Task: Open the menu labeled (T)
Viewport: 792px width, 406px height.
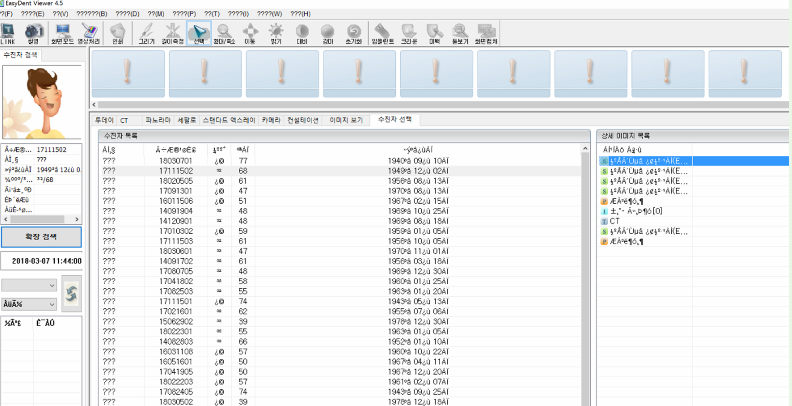Action: [212, 14]
